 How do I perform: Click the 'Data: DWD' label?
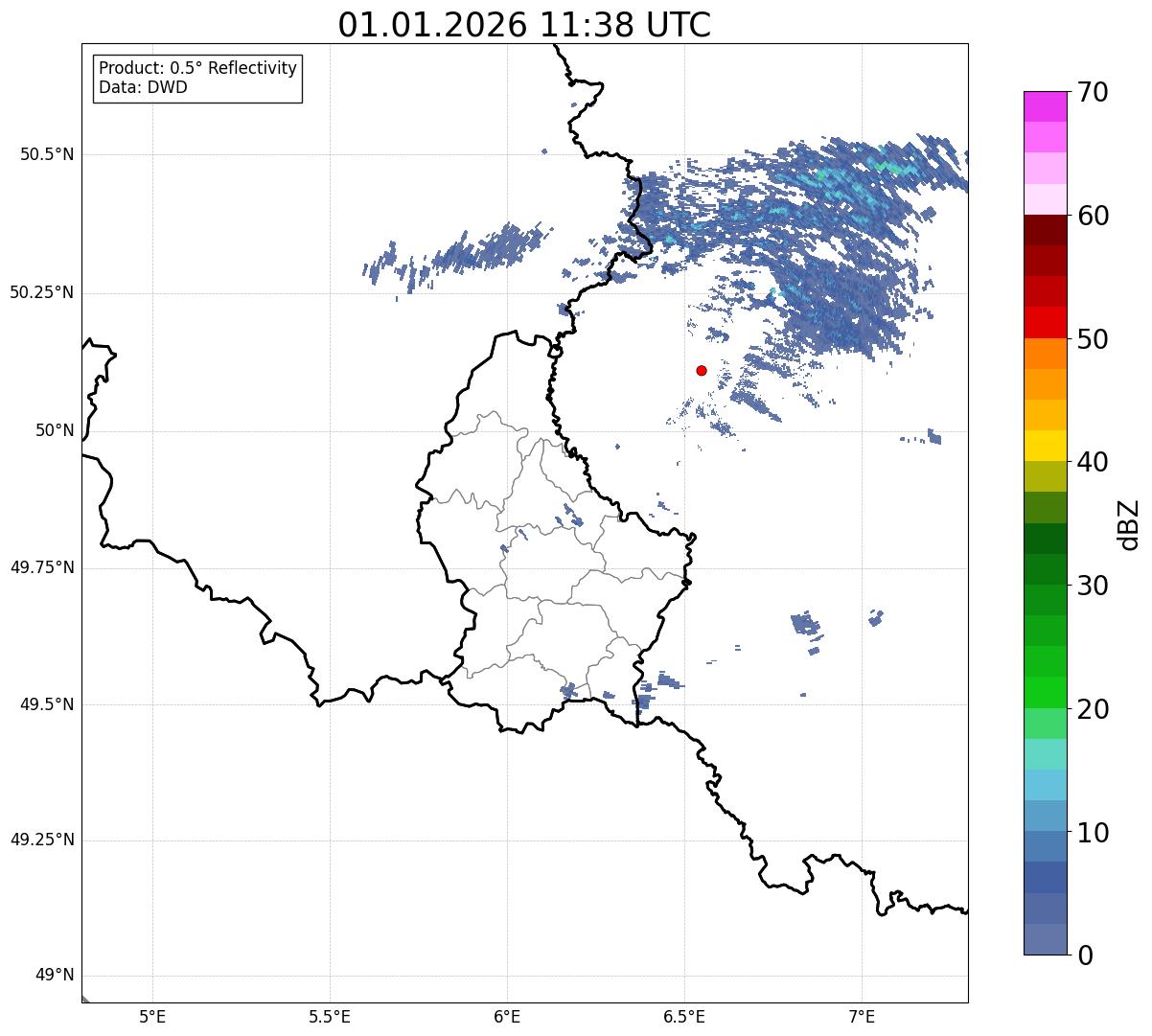(143, 87)
